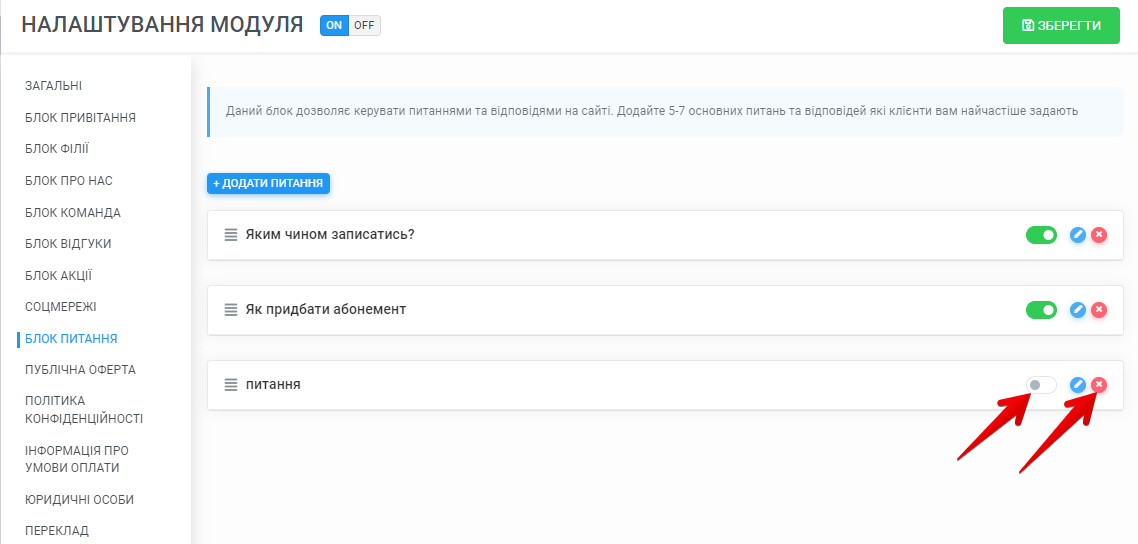Turn off the "Як придбати абонемент" switch
The height and width of the screenshot is (544, 1138).
pos(1041,310)
